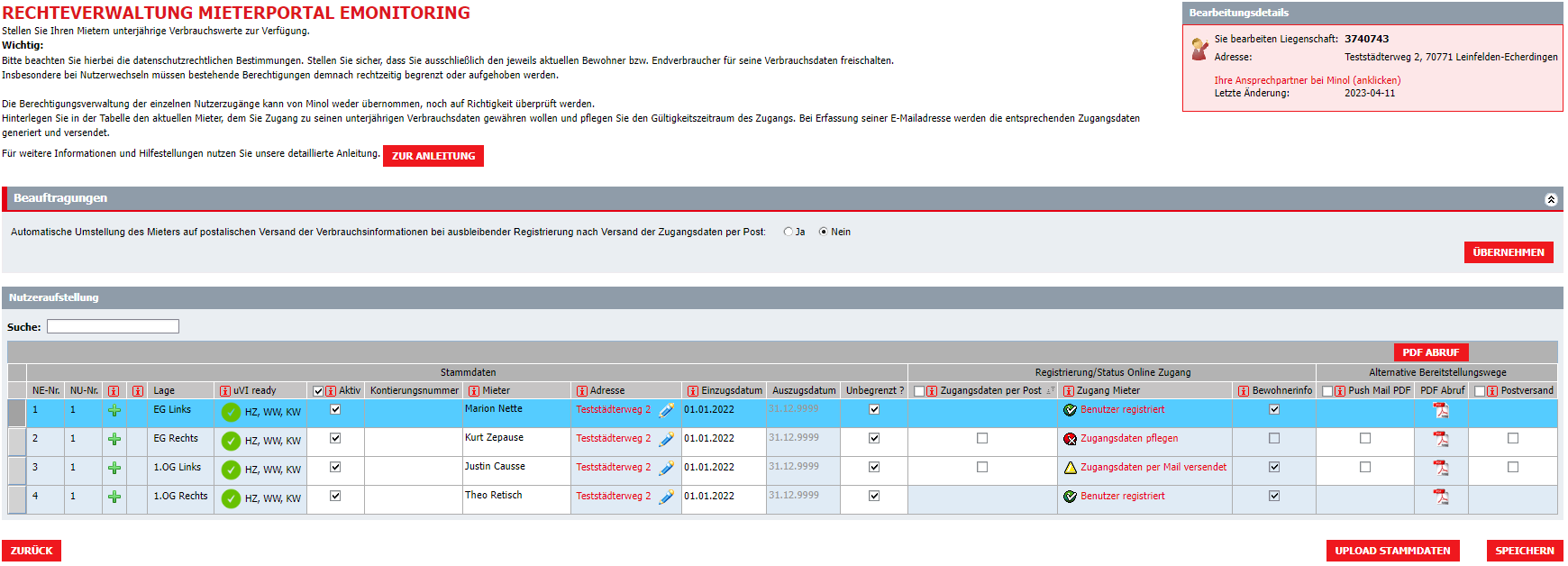Click the info icon next to Adresse header
1568x566 pixels.
click(582, 391)
